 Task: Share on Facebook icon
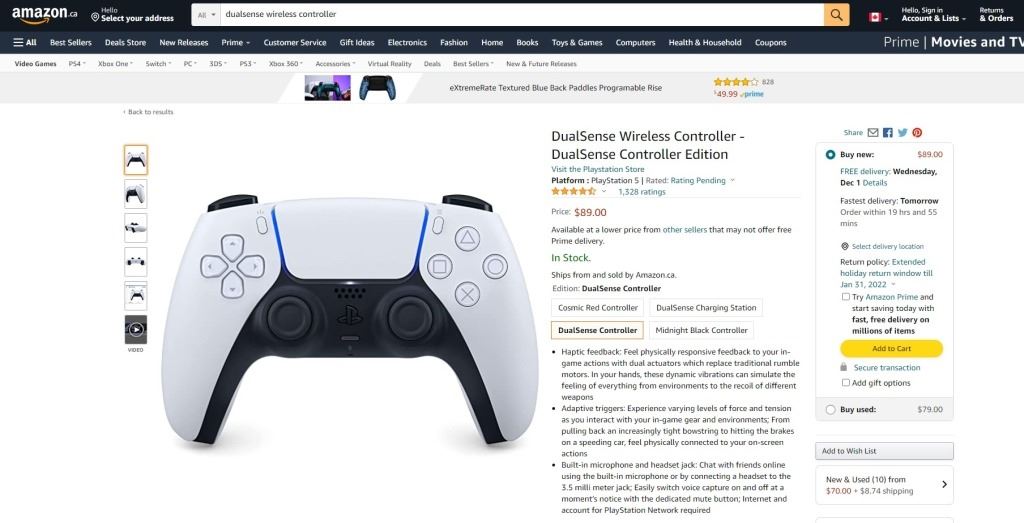pos(888,133)
